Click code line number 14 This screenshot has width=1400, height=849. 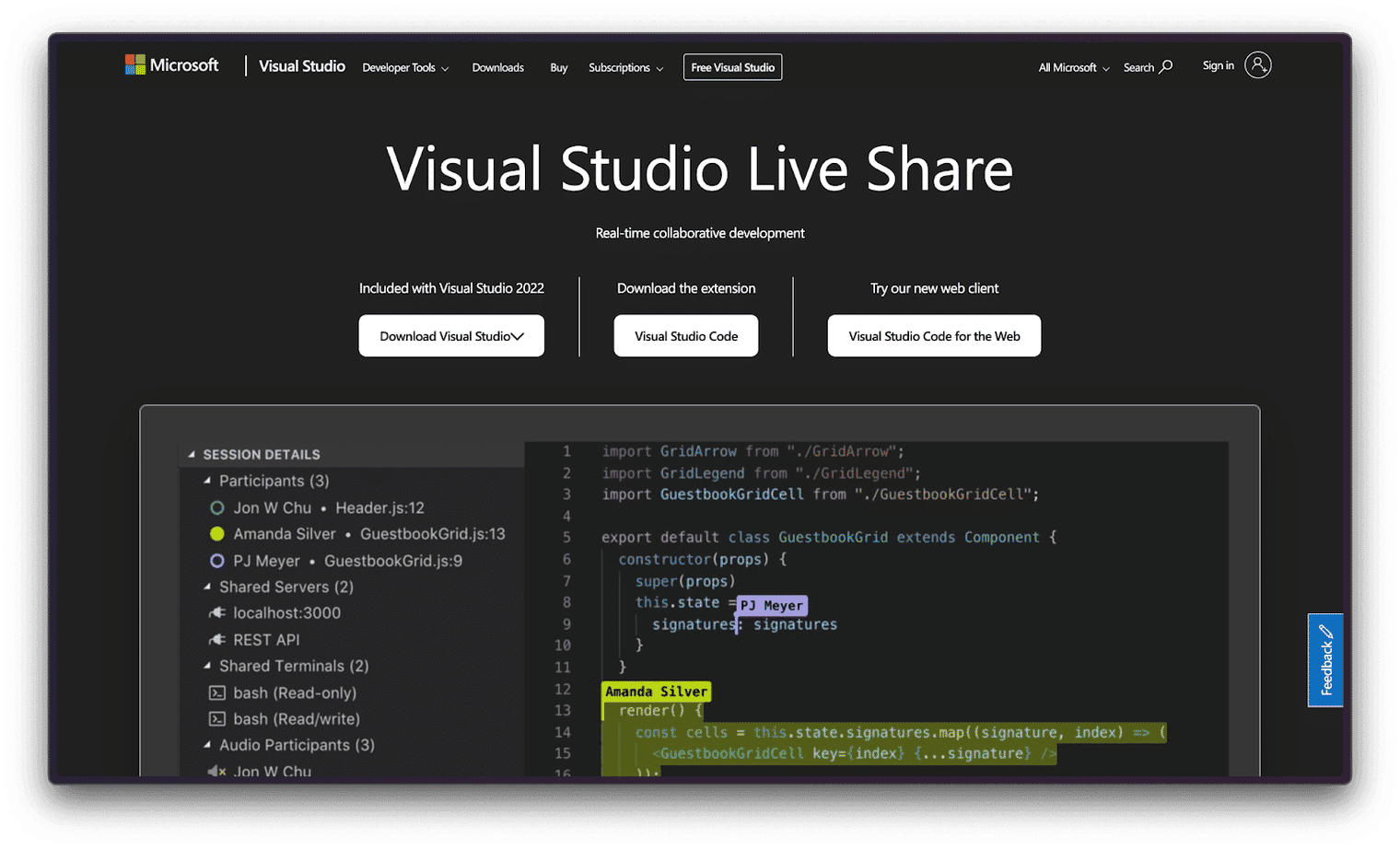(x=562, y=733)
